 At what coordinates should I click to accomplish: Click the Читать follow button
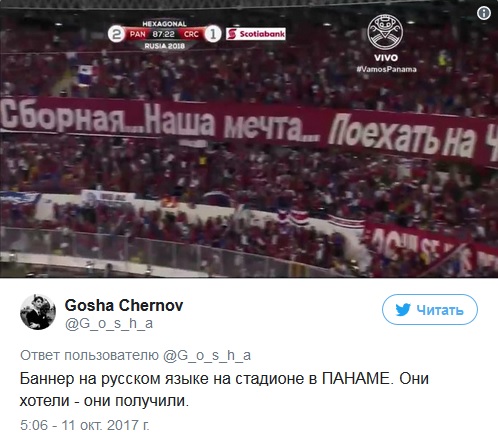[x=430, y=310]
